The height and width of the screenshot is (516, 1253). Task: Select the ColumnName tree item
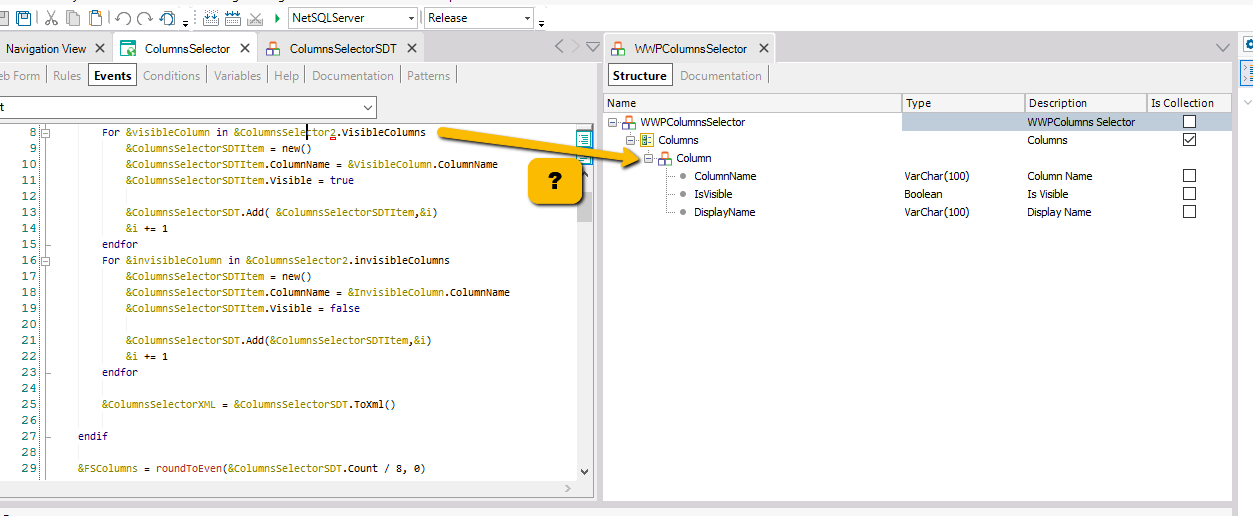(x=724, y=176)
